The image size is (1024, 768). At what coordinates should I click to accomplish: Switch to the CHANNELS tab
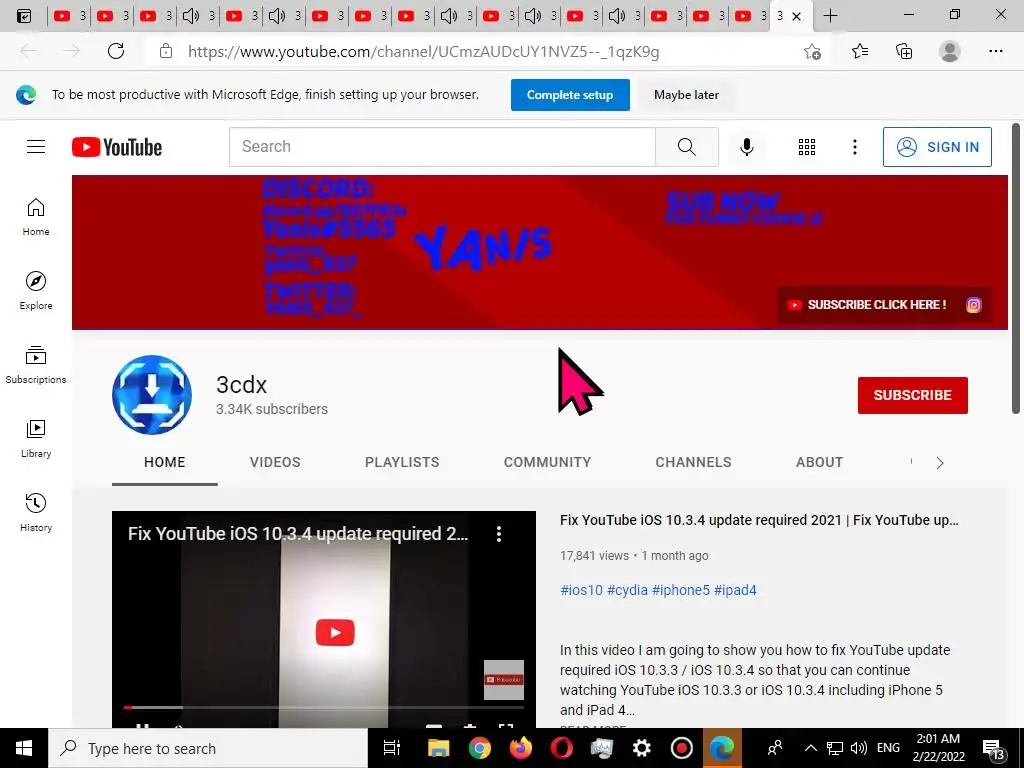click(694, 462)
